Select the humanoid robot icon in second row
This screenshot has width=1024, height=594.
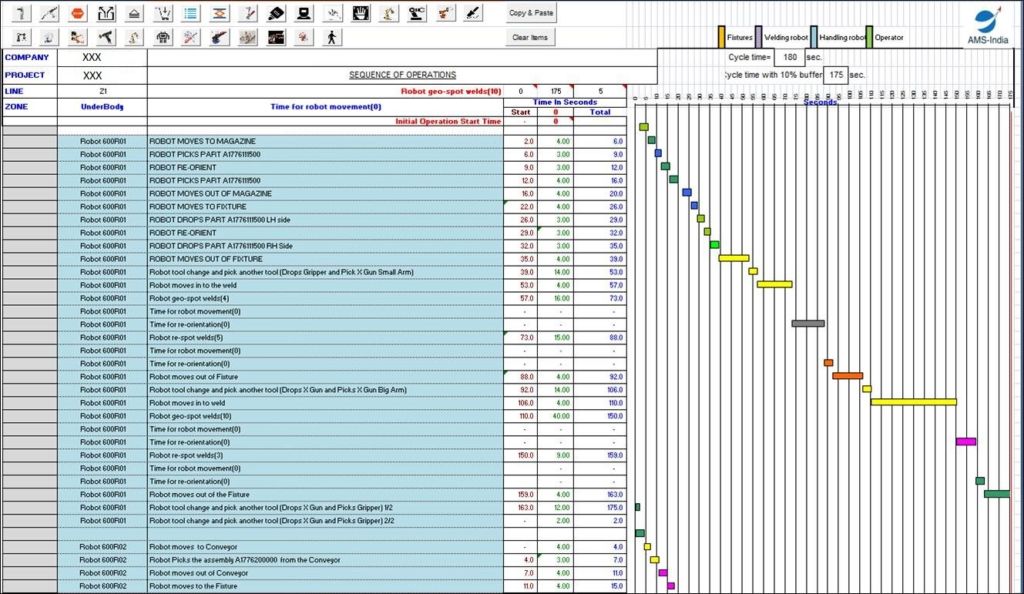[161, 37]
